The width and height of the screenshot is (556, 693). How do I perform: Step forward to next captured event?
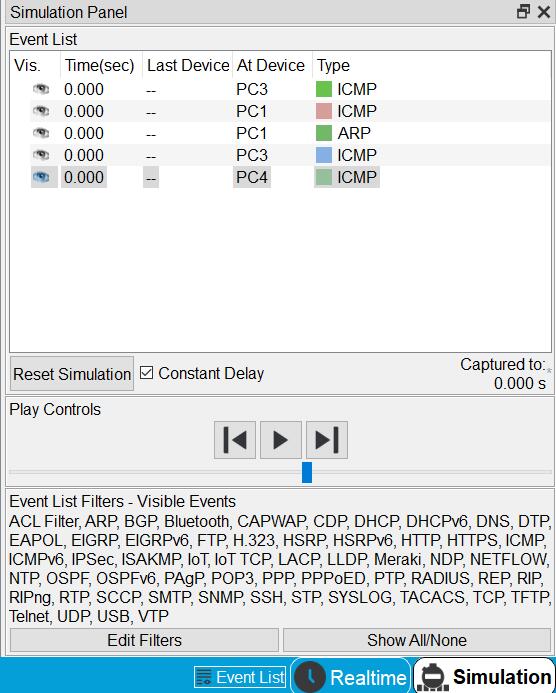point(327,440)
